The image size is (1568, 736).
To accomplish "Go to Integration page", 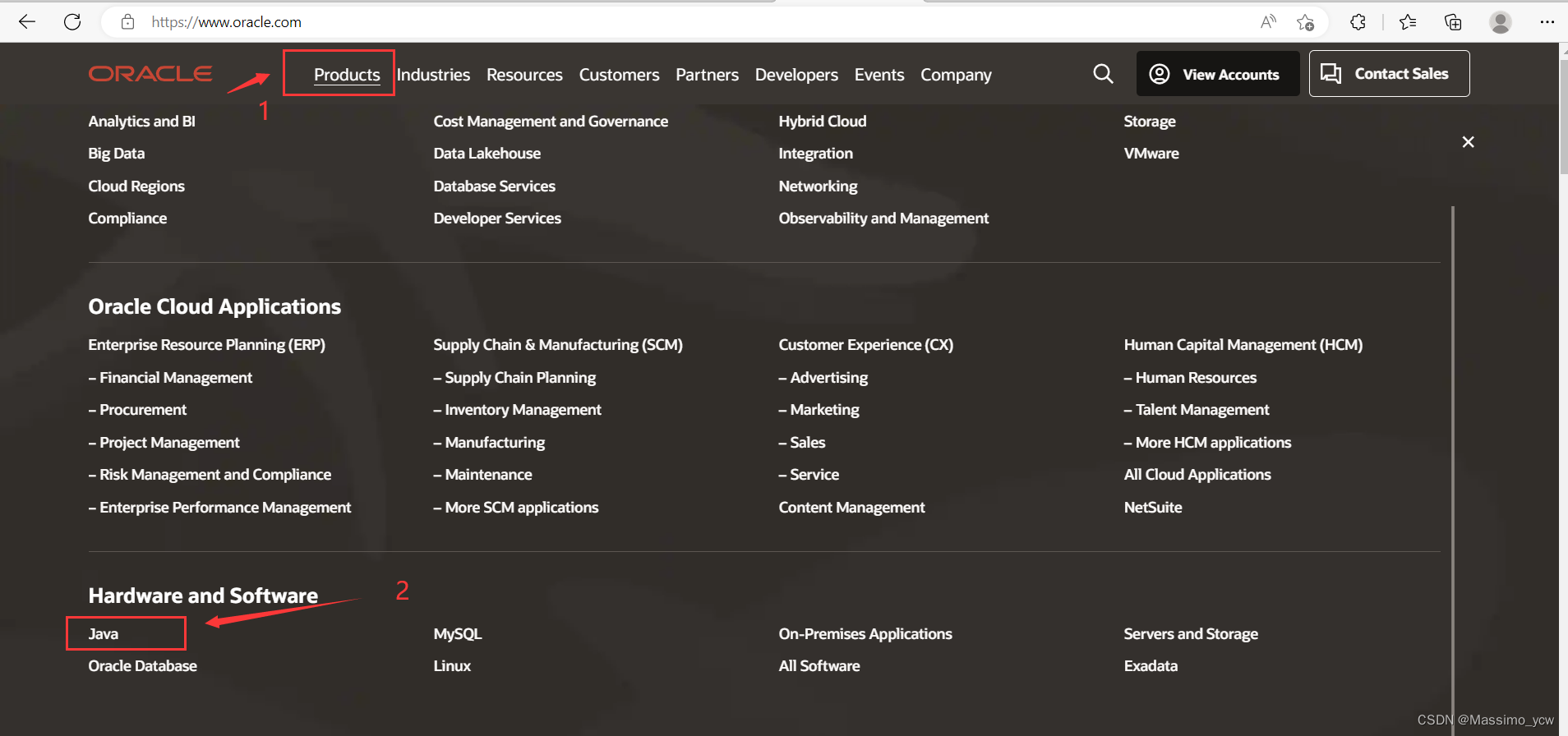I will (815, 154).
